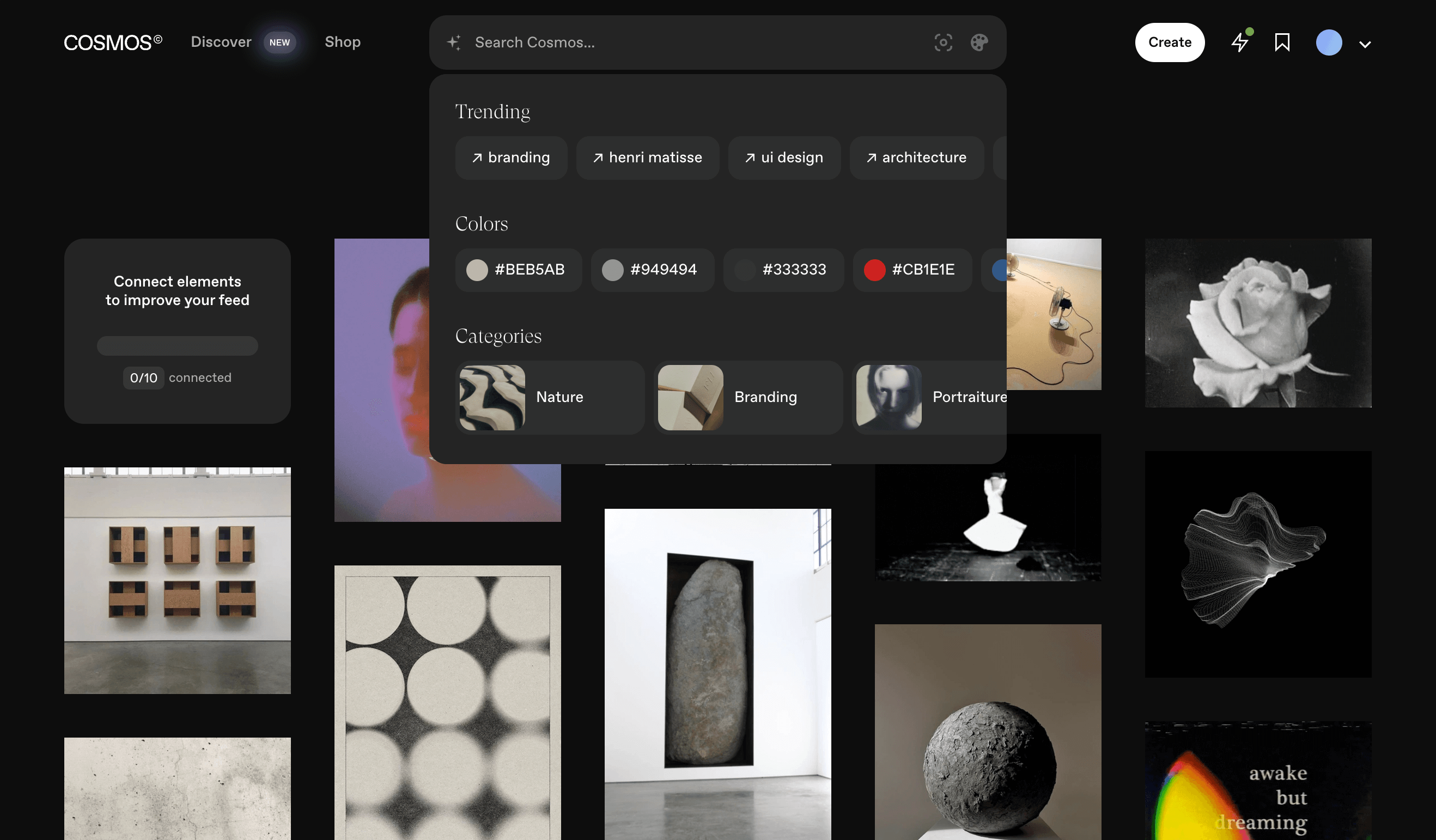1436x840 pixels.
Task: Click the COSMOS logo
Action: [x=113, y=42]
